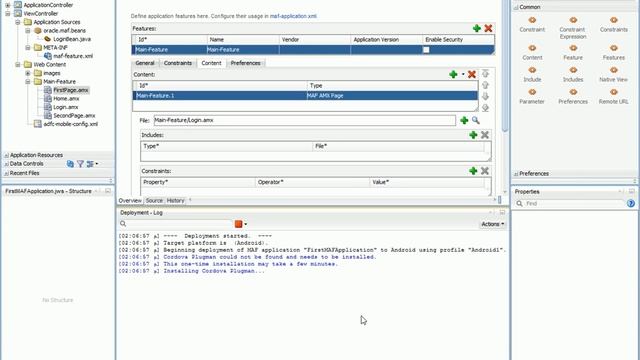
Task: Select the Overview editor tab
Action: [x=130, y=200]
